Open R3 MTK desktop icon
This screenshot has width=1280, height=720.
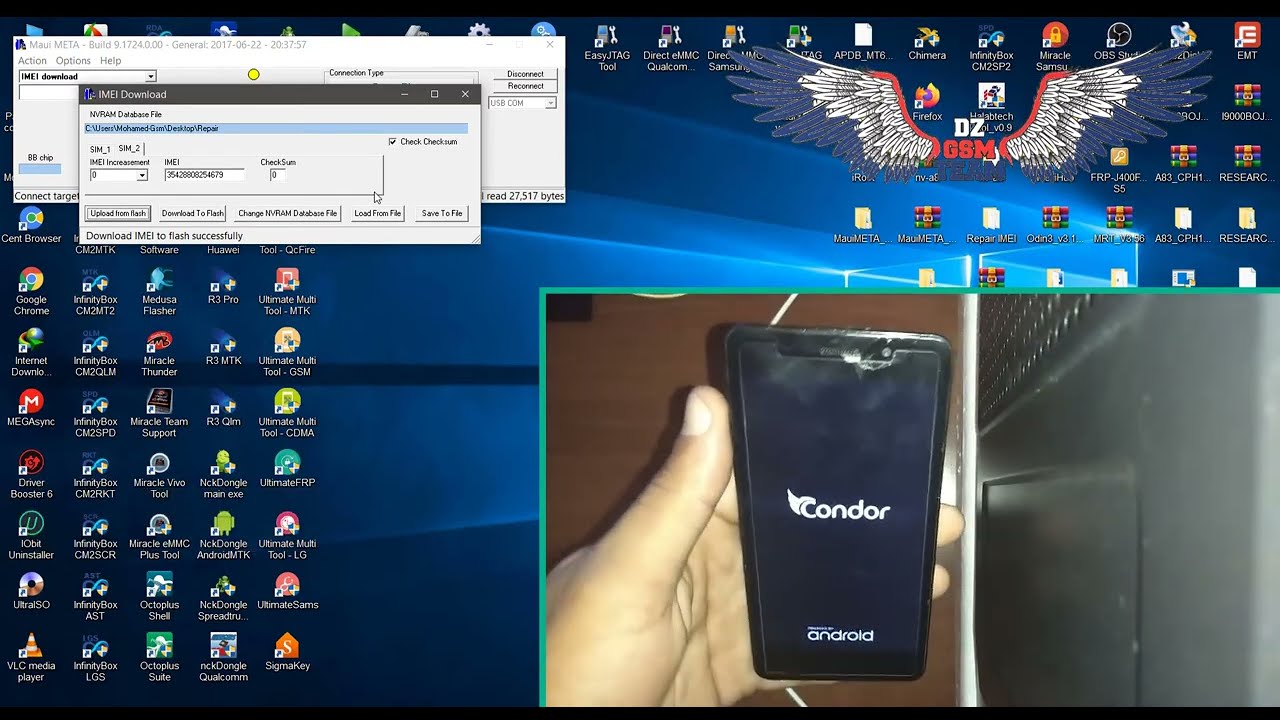[223, 347]
